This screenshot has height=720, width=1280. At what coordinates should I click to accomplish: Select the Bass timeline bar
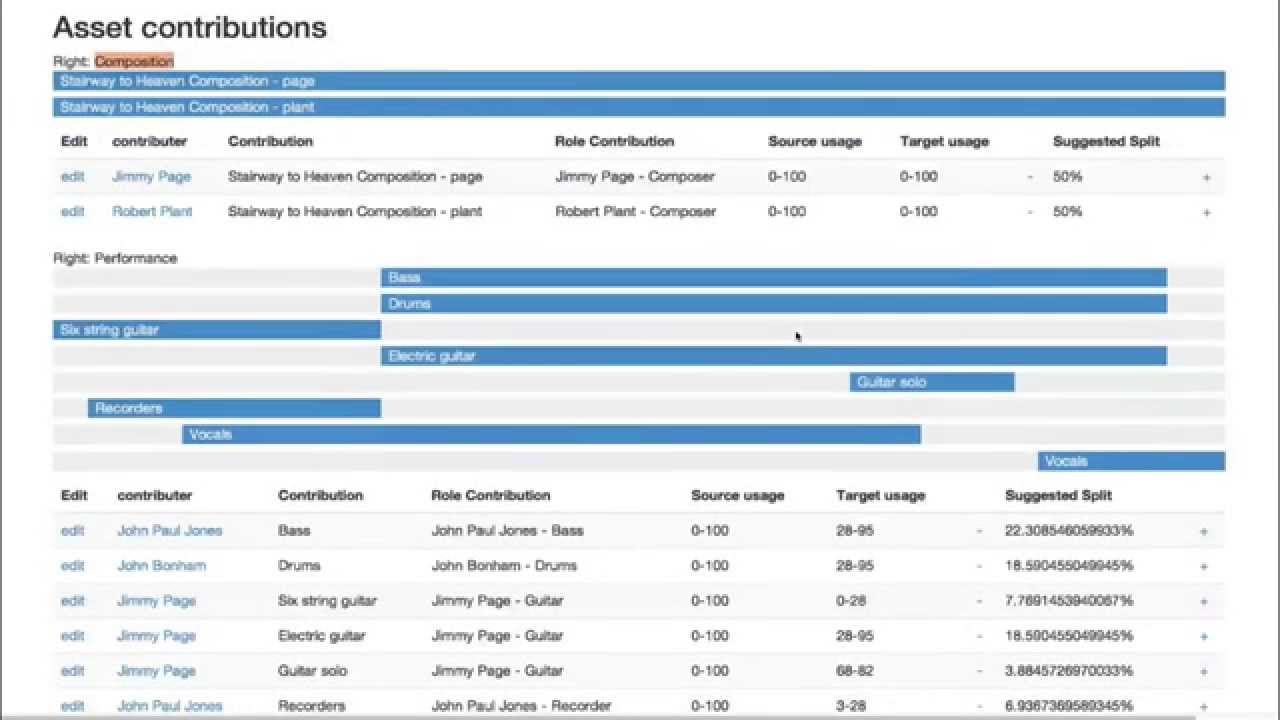coord(774,277)
